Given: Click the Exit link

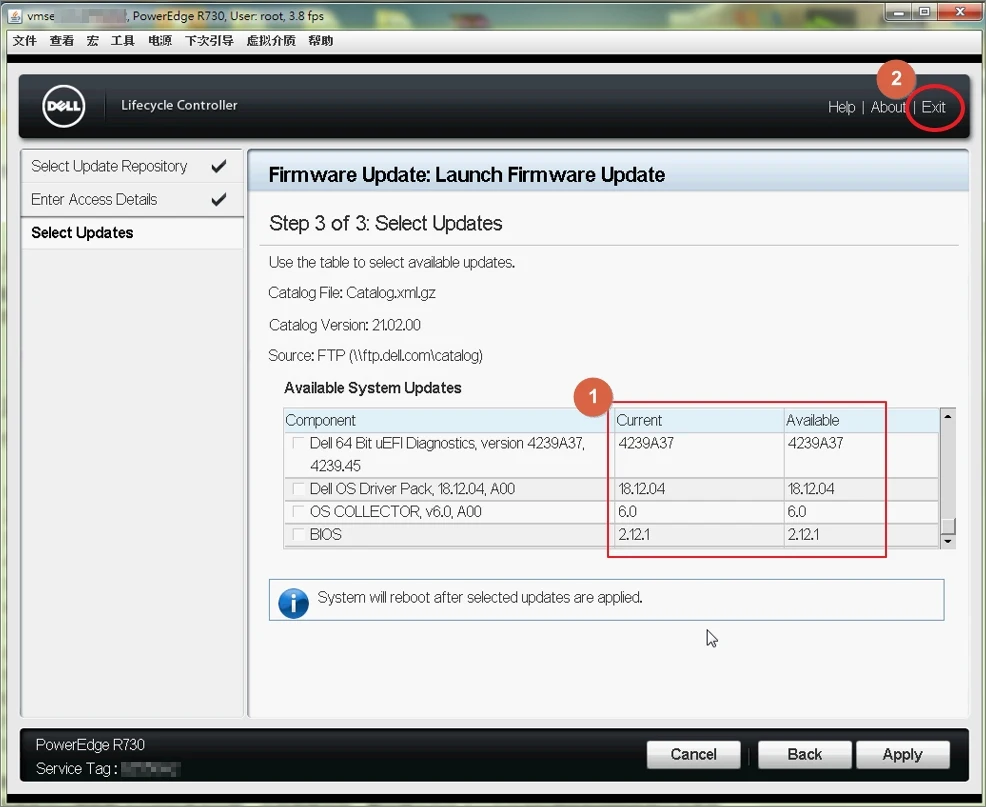Looking at the screenshot, I should click(933, 108).
